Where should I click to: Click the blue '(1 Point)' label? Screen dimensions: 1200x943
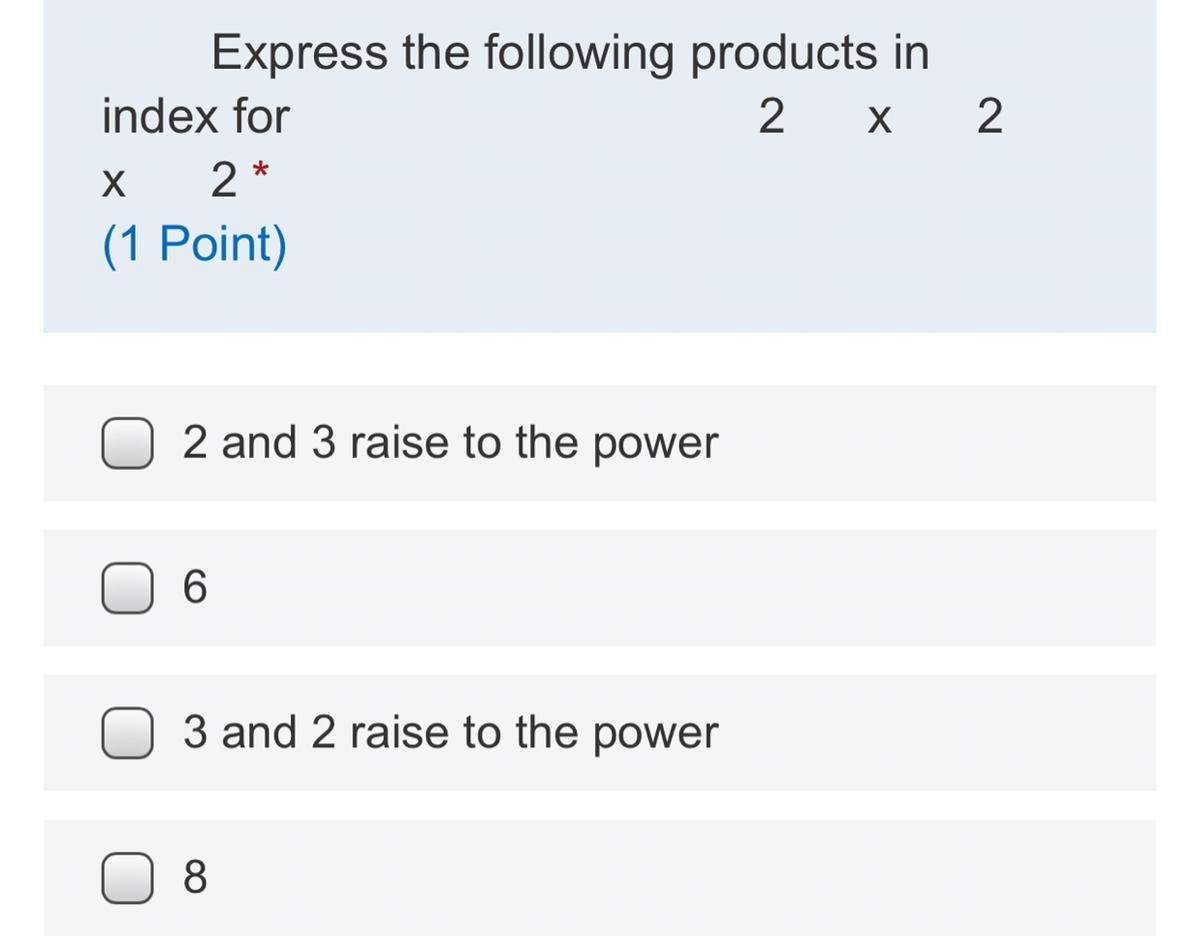(195, 244)
